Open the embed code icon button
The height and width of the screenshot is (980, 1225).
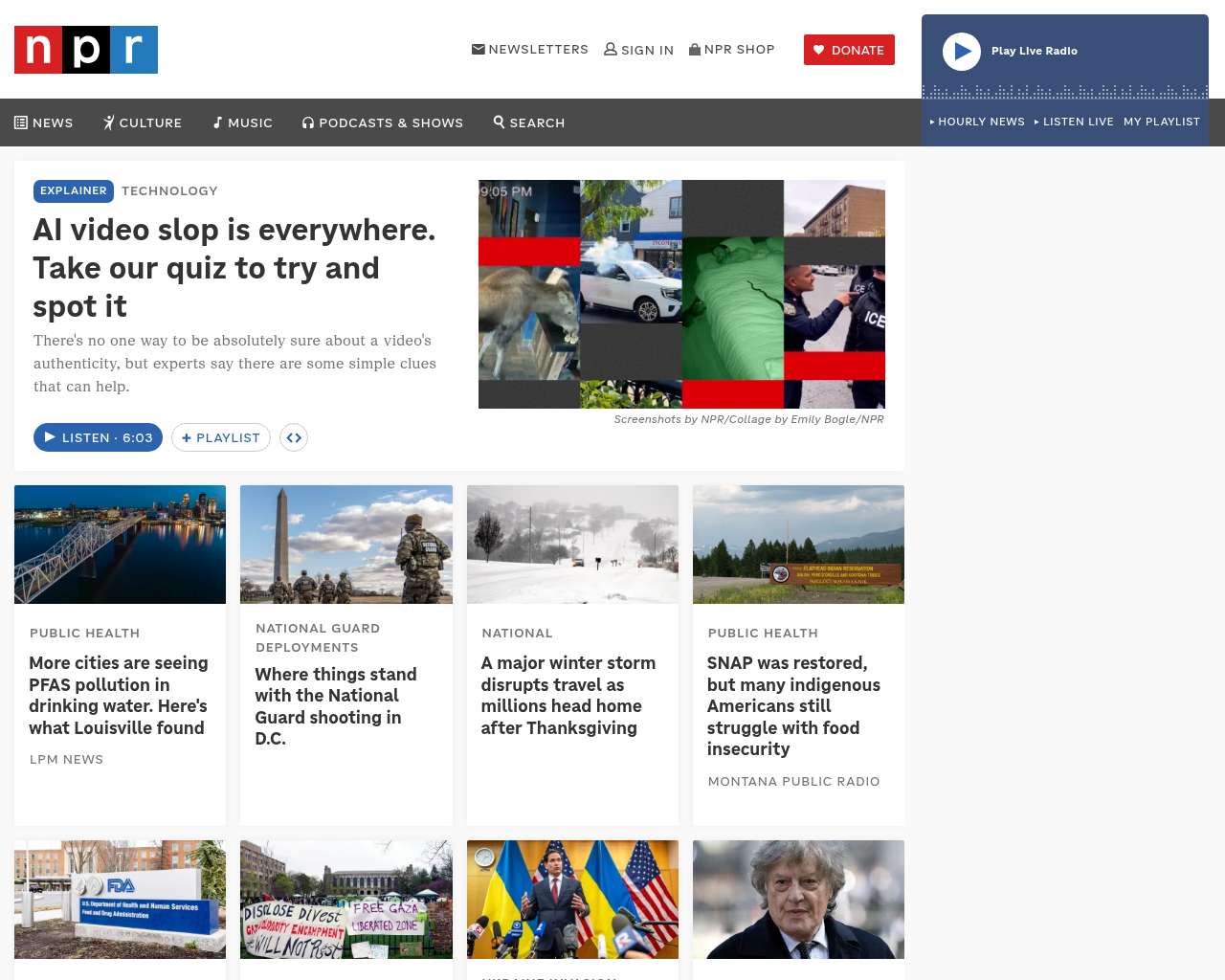point(294,437)
